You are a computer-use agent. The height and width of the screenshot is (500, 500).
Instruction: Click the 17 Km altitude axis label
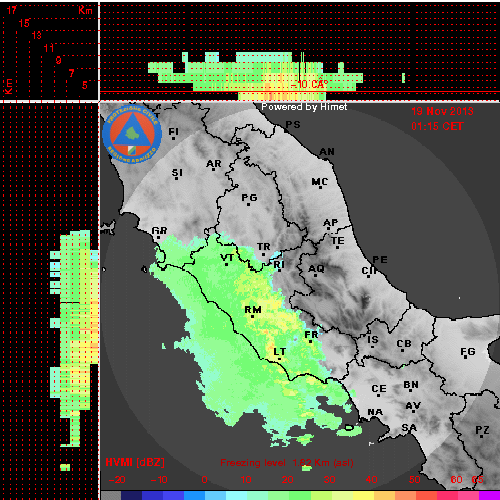[12, 10]
